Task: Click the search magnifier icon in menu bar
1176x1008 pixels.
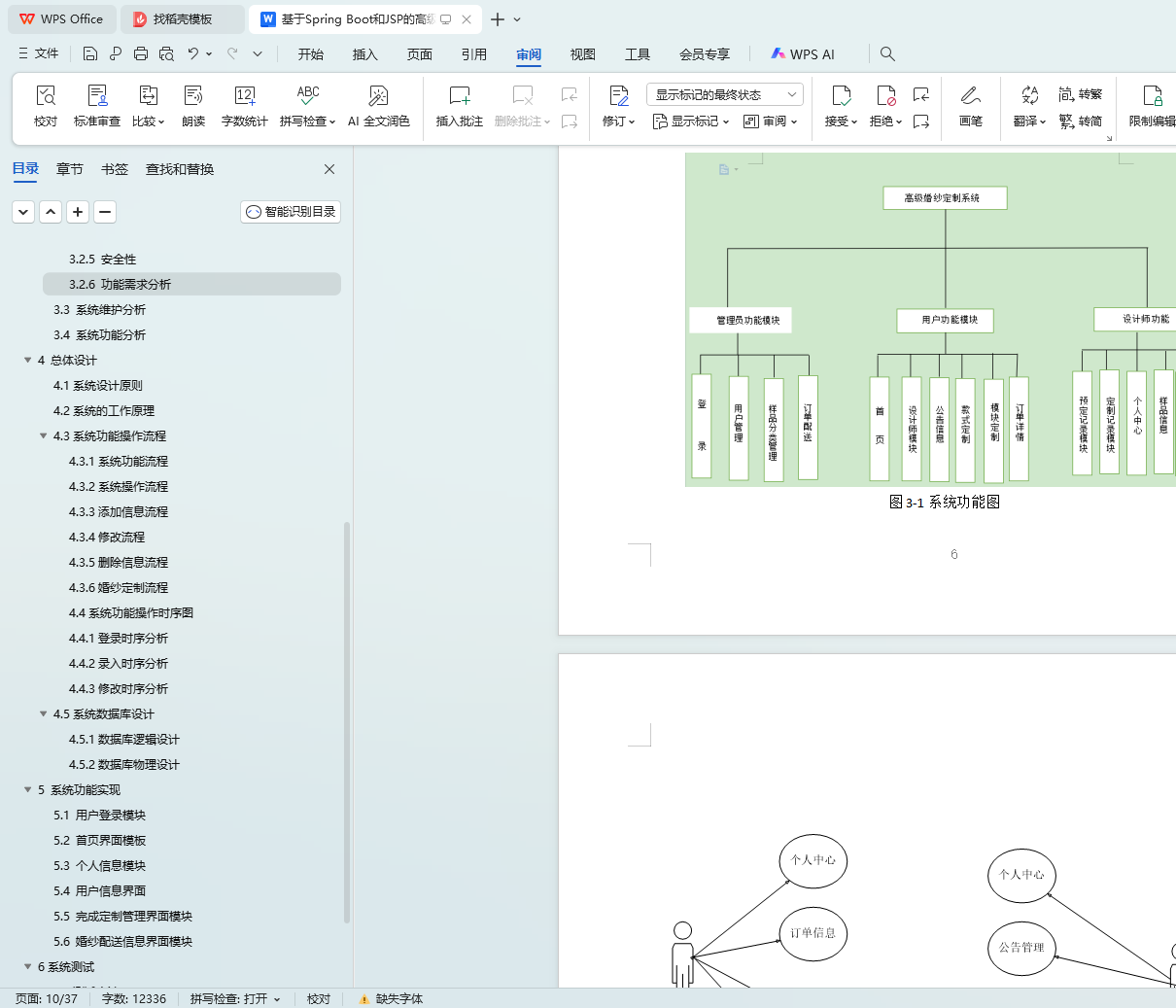Action: click(887, 53)
